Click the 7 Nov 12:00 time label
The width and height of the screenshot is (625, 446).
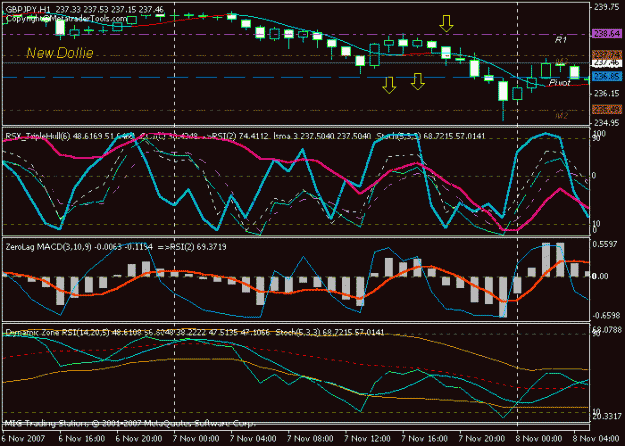pyautogui.click(x=368, y=439)
